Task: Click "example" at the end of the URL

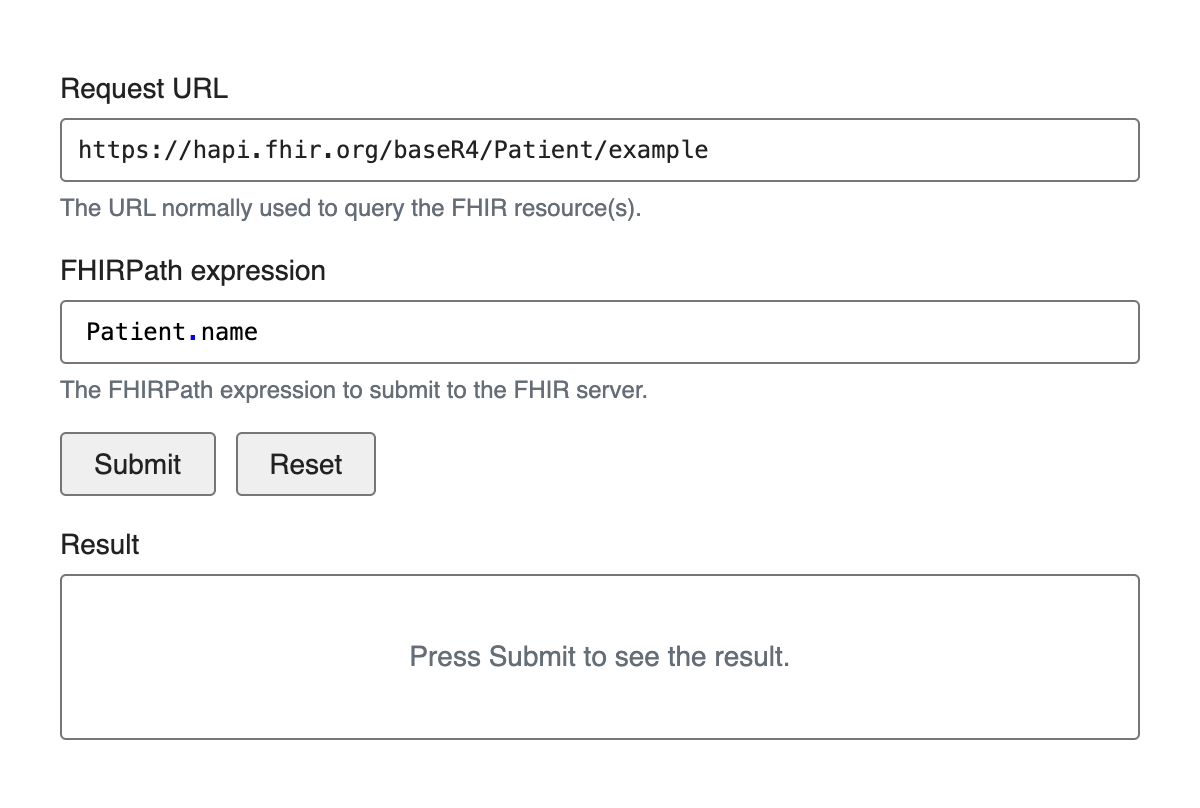Action: (658, 150)
